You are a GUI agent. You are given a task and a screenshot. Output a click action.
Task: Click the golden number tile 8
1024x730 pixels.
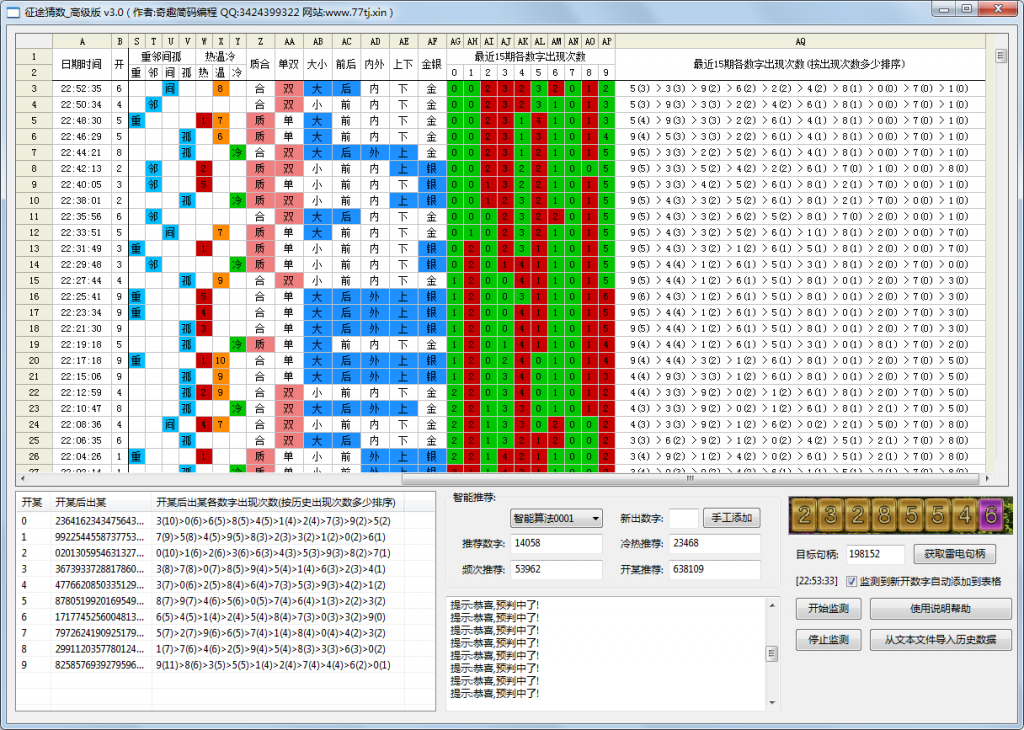pyautogui.click(x=884, y=516)
